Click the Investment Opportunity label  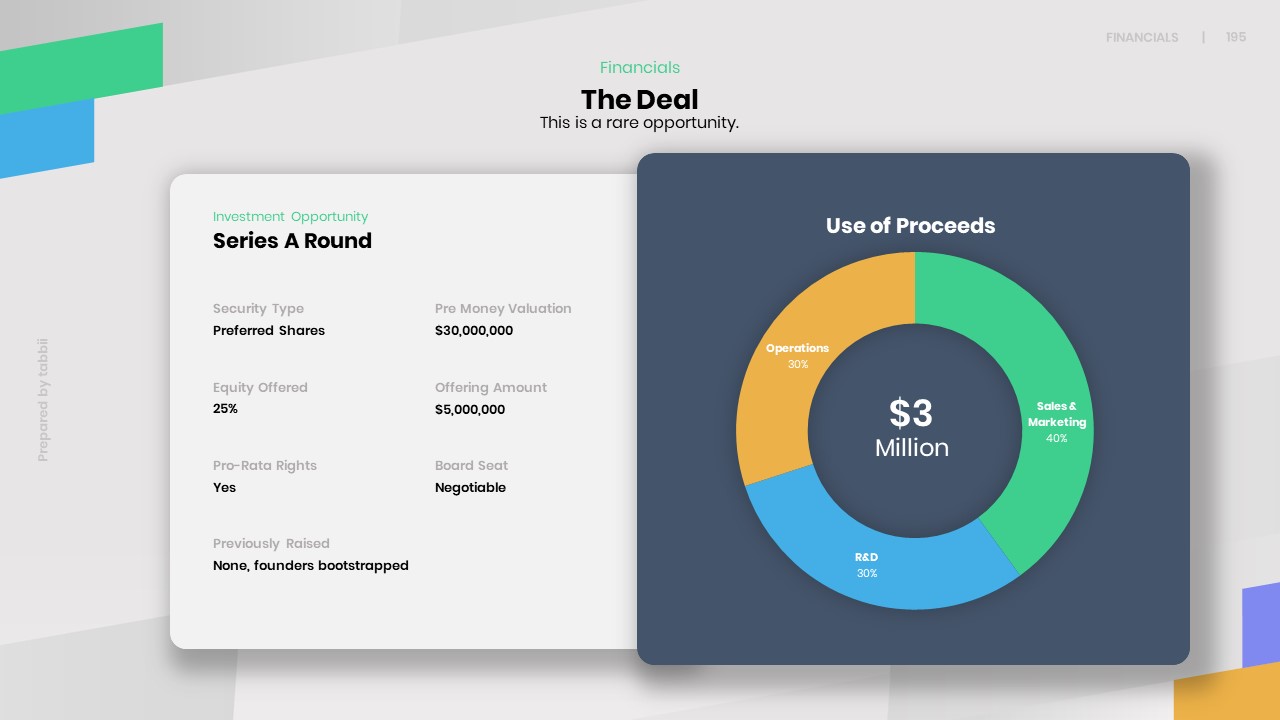coord(290,217)
